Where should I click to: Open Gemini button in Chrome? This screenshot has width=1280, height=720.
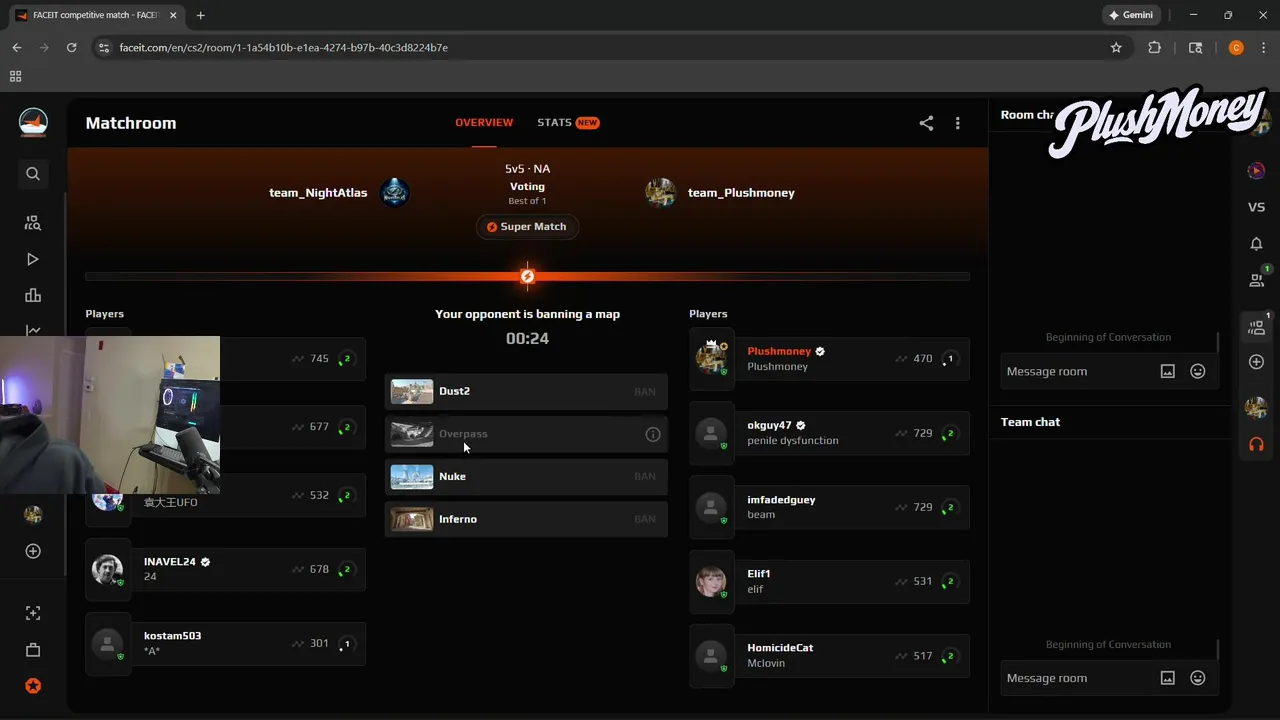pos(1131,15)
